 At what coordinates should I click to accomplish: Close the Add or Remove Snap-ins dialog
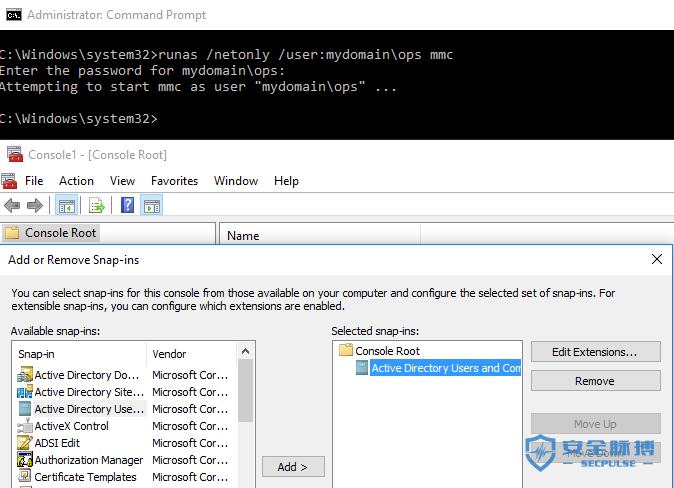[x=656, y=259]
